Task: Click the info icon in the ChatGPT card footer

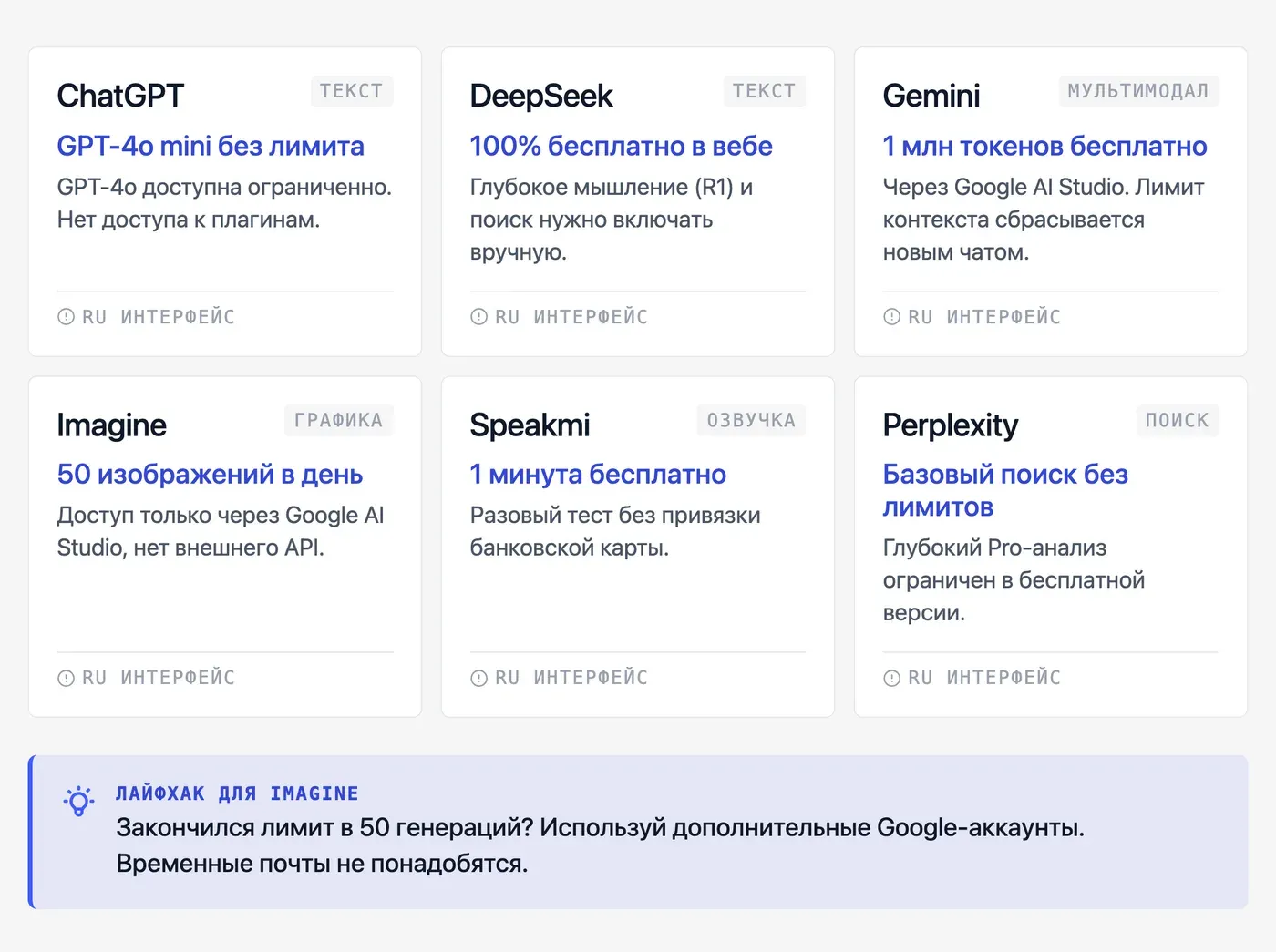Action: click(66, 317)
